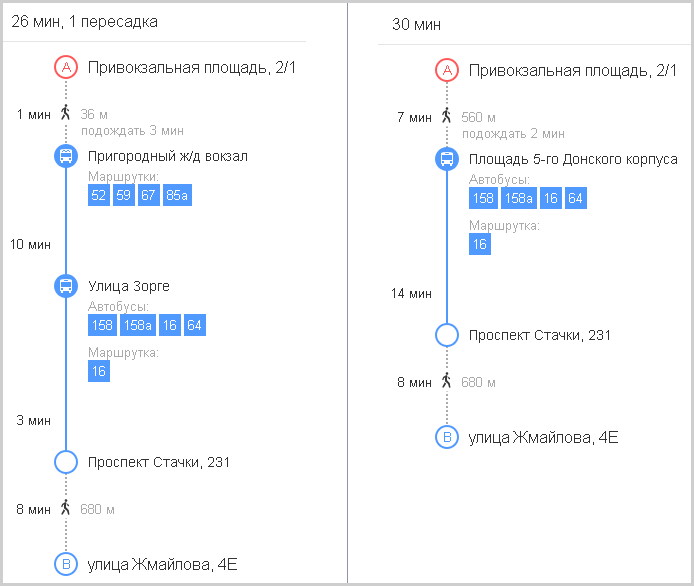Click the empty stop circle at Проспект Стачки, 231 in left route
This screenshot has width=694, height=586.
pyautogui.click(x=66, y=462)
